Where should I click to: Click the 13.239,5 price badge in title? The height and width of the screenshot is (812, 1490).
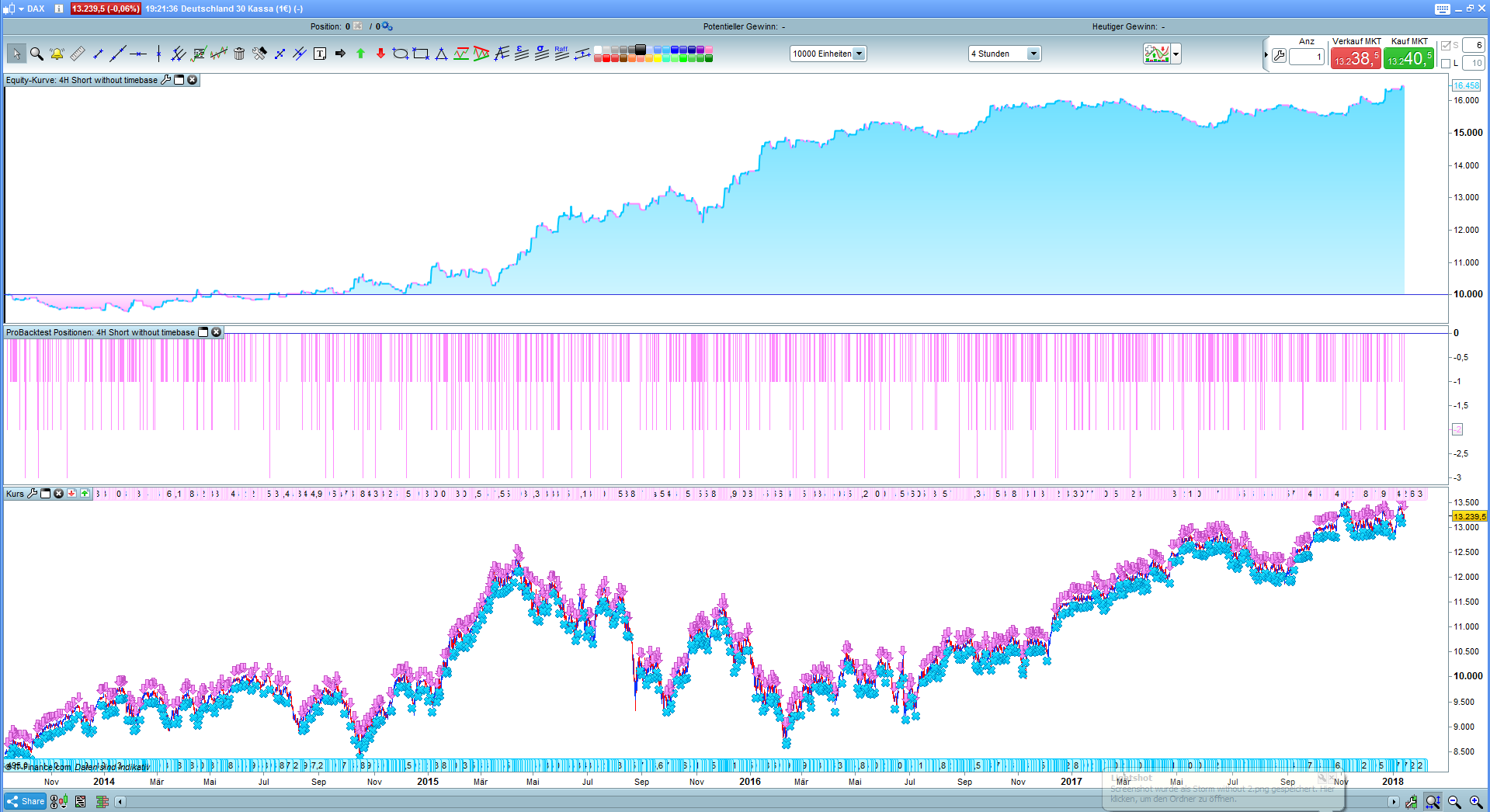pyautogui.click(x=106, y=9)
